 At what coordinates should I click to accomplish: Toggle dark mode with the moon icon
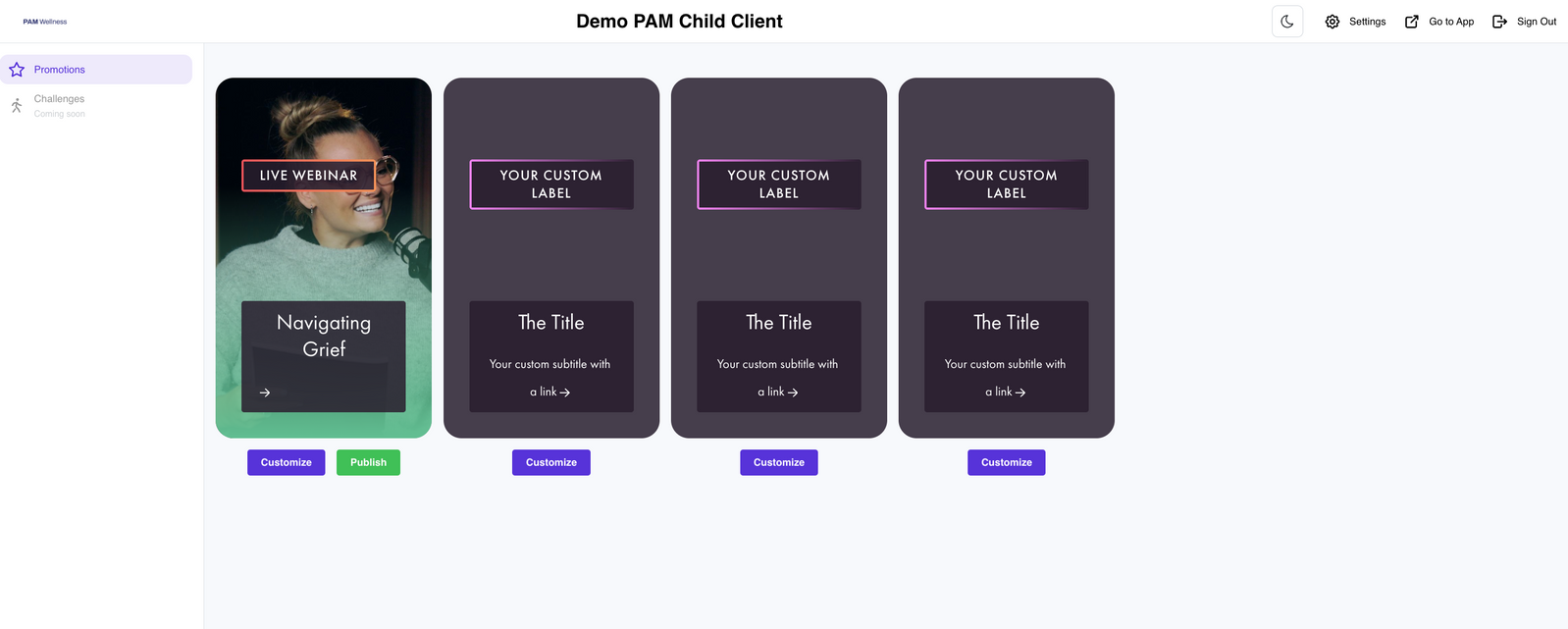point(1286,21)
